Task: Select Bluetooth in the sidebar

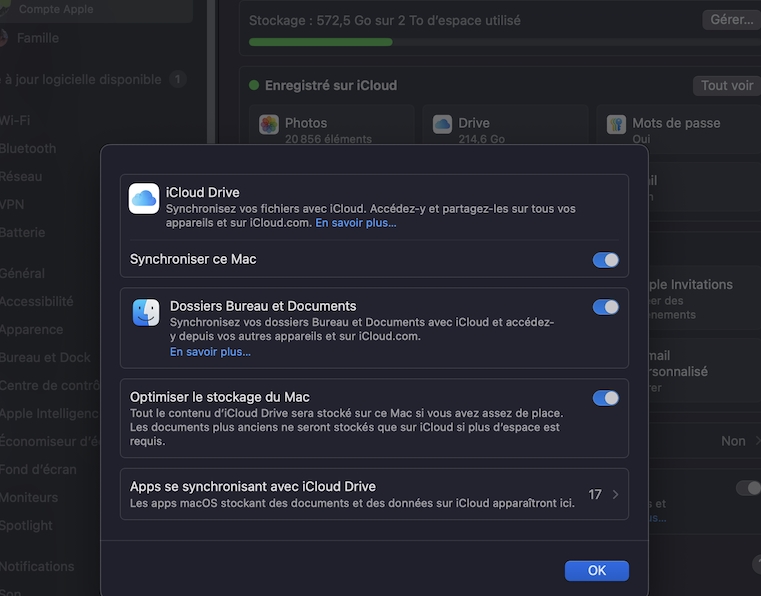Action: point(28,148)
